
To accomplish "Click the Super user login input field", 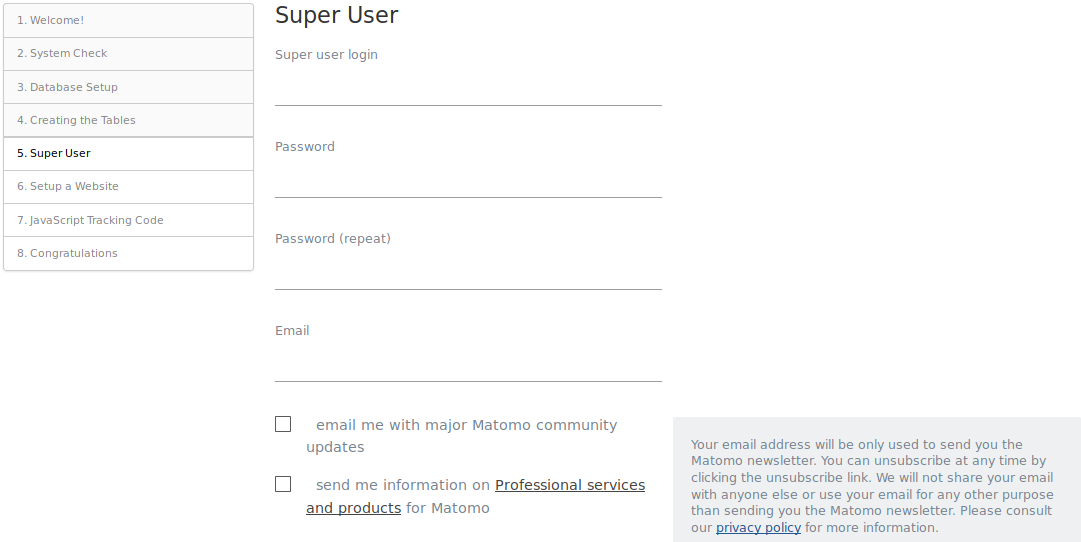I will pyautogui.click(x=468, y=88).
